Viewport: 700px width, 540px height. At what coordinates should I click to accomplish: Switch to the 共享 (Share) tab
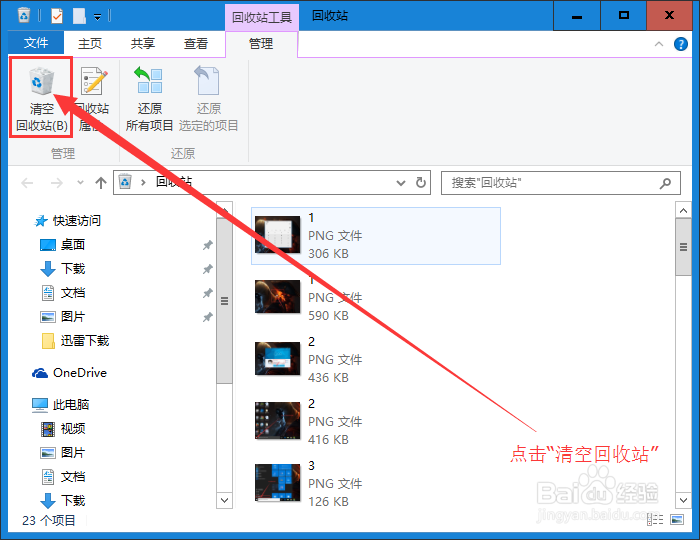[x=143, y=43]
